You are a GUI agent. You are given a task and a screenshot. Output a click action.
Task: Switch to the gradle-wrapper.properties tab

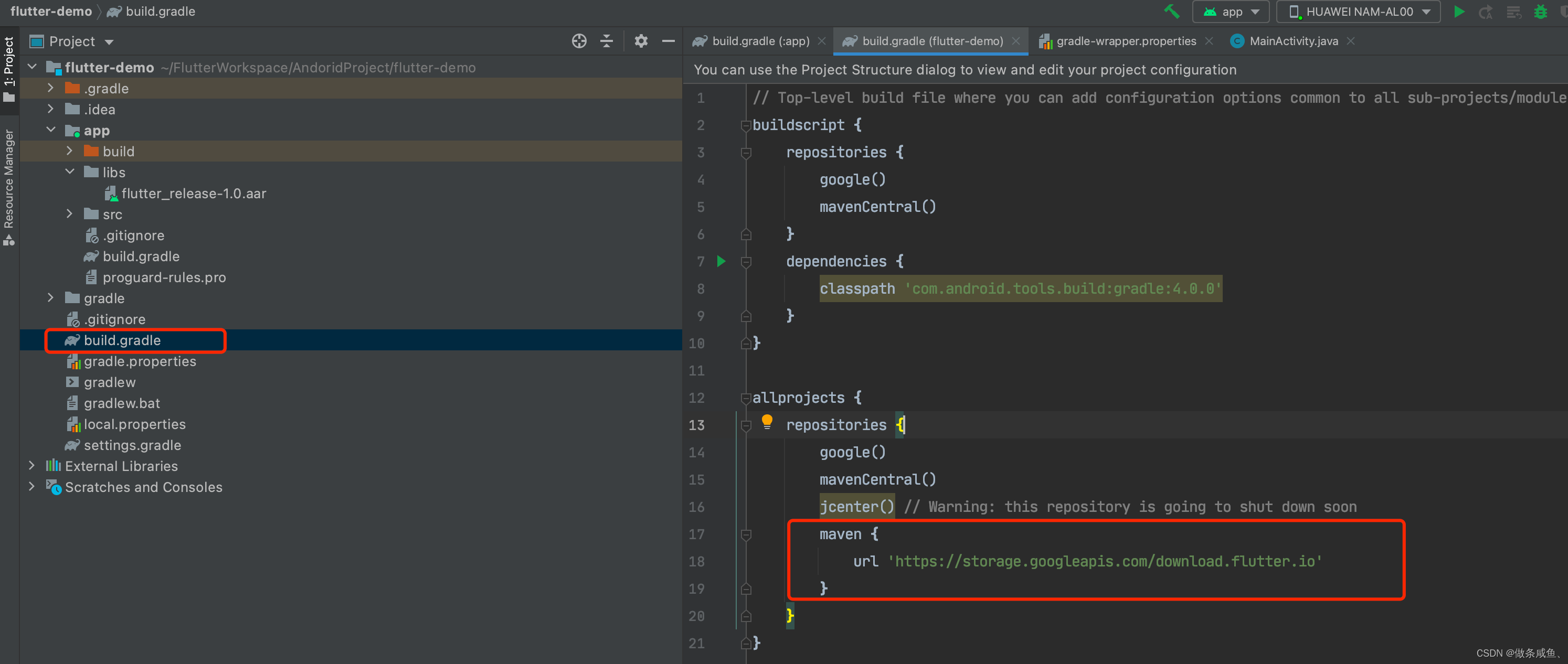click(x=1126, y=41)
